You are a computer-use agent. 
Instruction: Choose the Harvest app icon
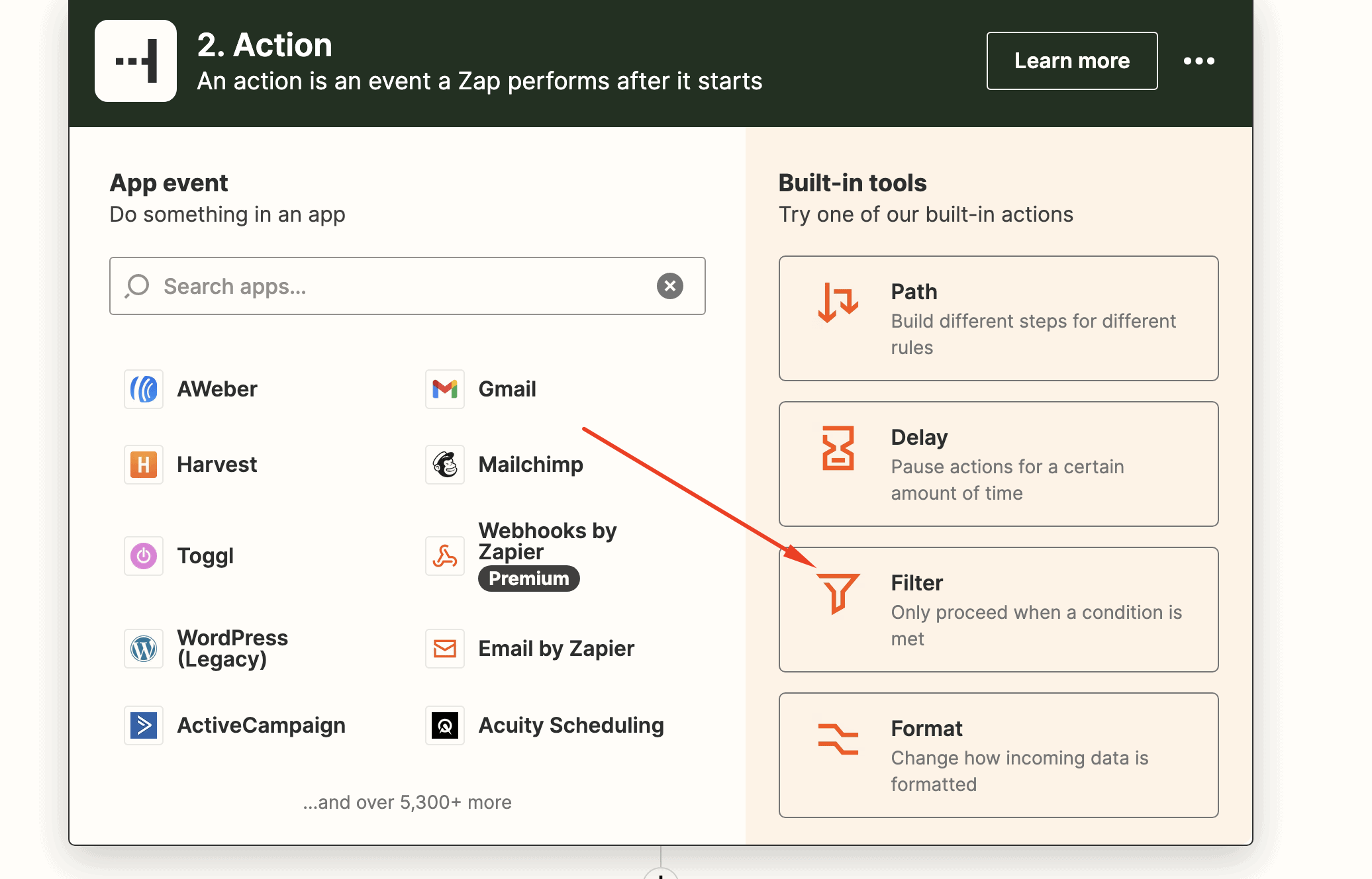point(144,465)
